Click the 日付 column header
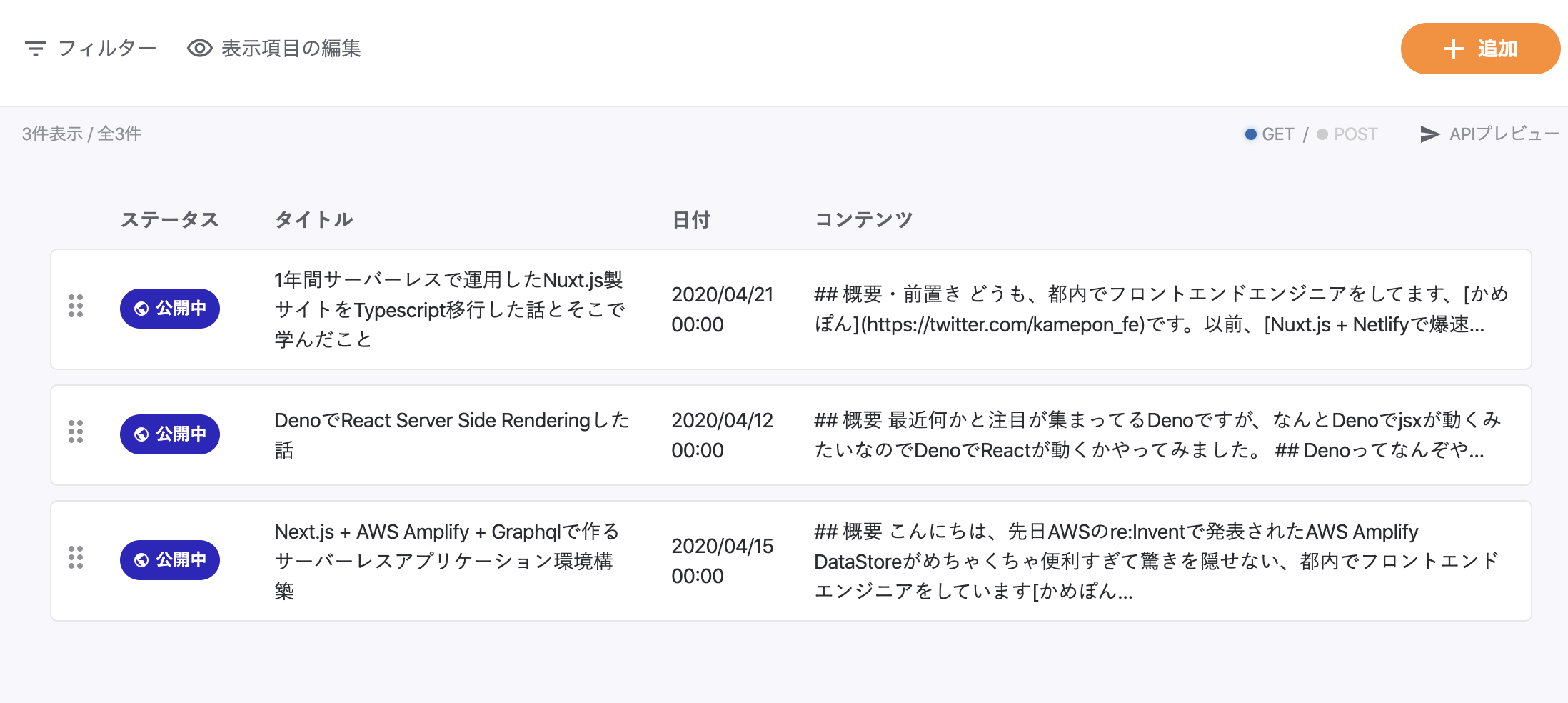The height and width of the screenshot is (703, 1568). tap(691, 219)
